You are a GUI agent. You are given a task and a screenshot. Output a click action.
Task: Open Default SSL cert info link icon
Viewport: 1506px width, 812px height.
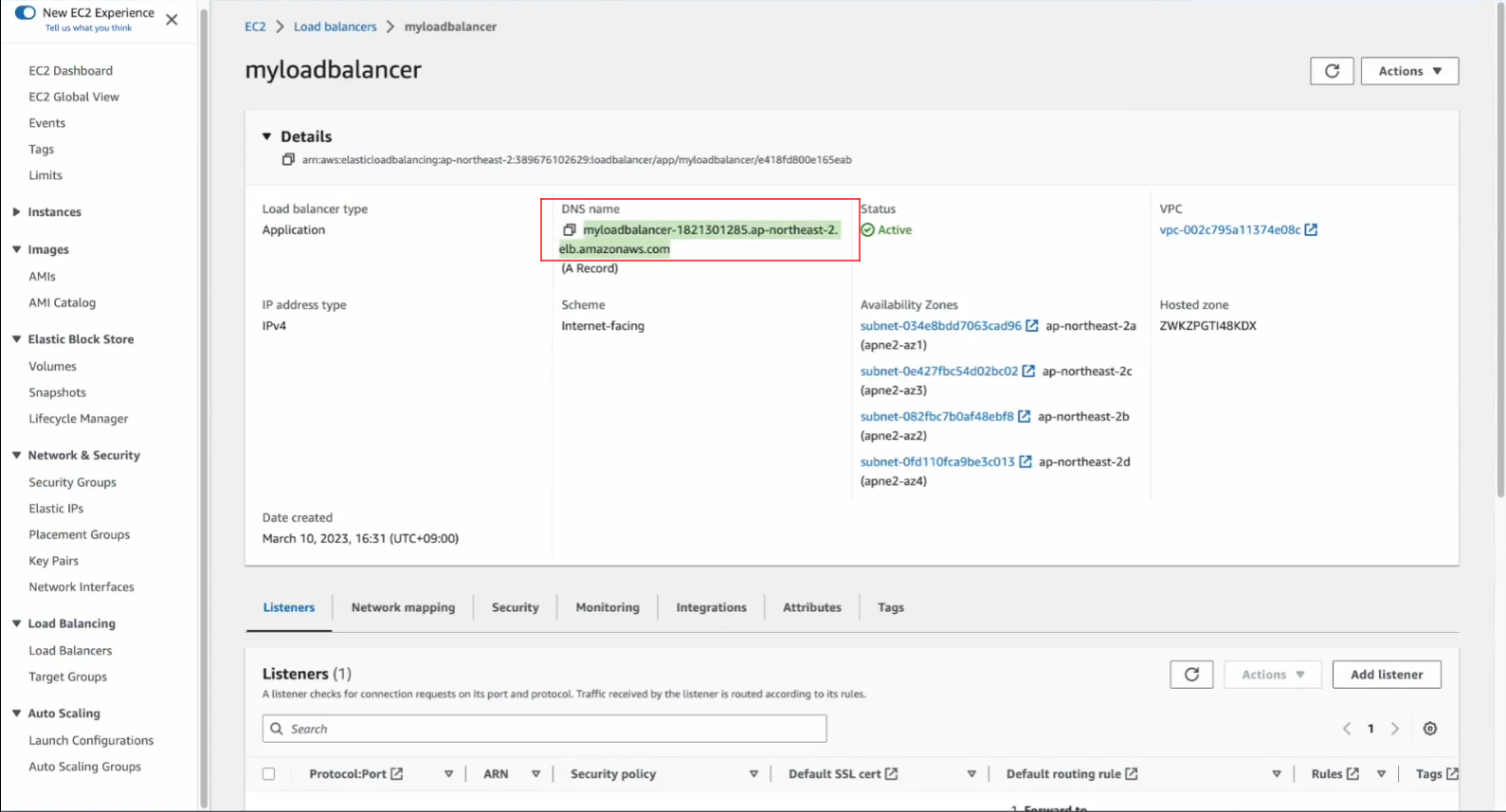coord(891,774)
